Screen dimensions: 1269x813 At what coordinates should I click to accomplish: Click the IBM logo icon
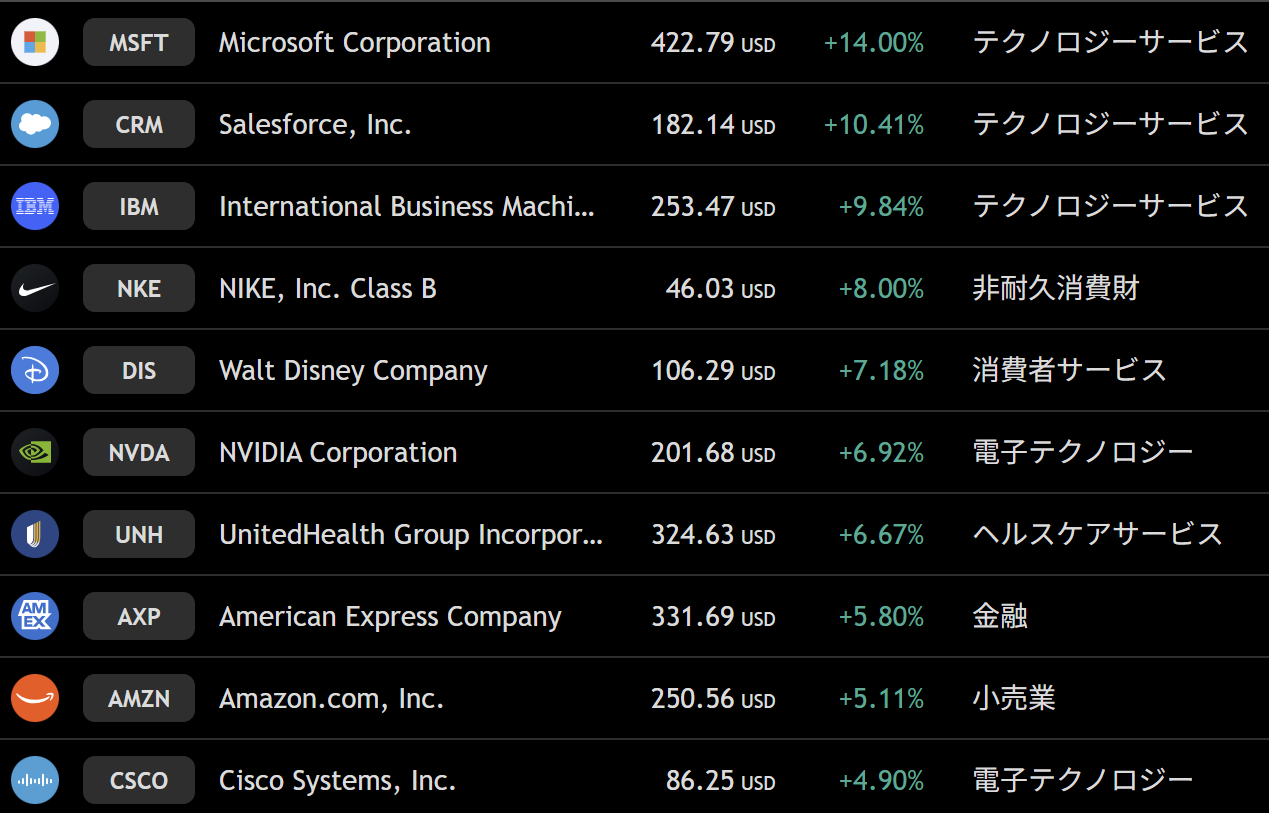35,207
